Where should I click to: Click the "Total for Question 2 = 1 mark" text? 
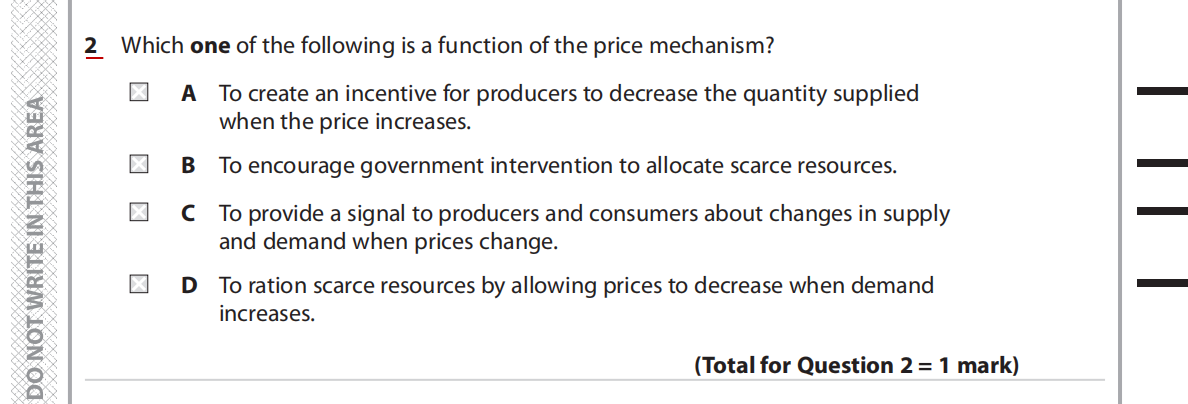click(x=856, y=365)
